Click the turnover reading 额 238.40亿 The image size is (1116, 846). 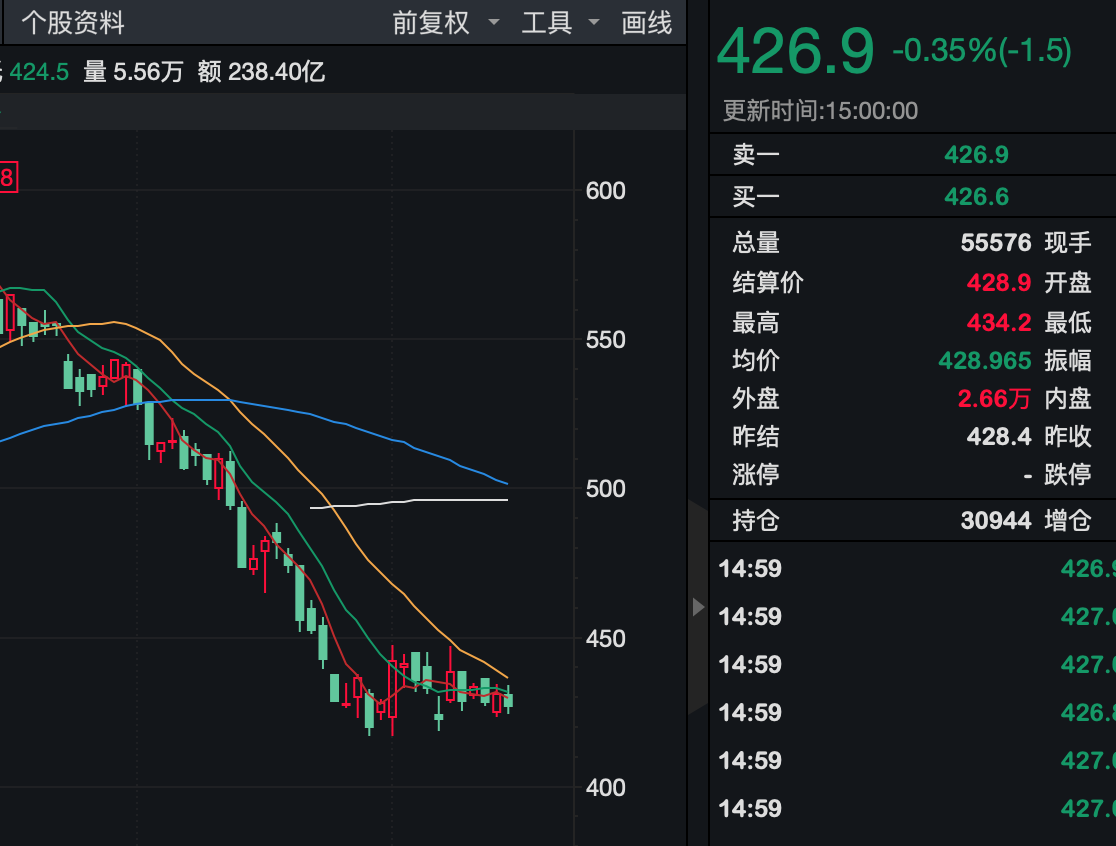(x=261, y=72)
